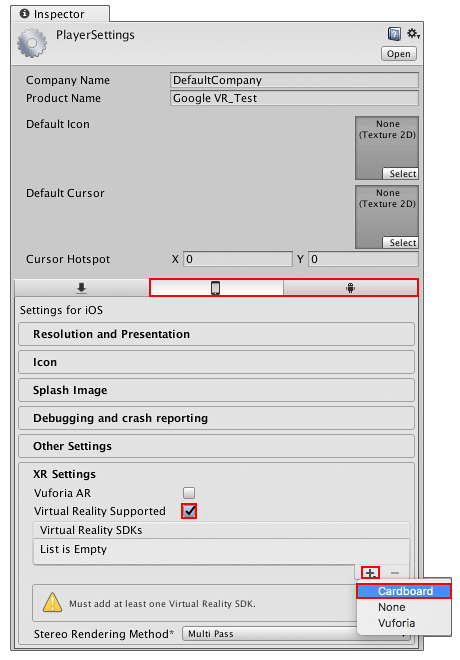Image resolution: width=460 pixels, height=660 pixels.
Task: Expand the Icon section
Action: click(216, 362)
